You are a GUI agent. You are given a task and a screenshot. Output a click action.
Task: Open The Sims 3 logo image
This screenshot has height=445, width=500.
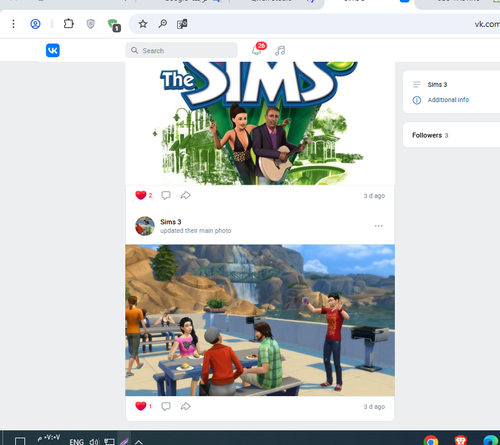260,123
